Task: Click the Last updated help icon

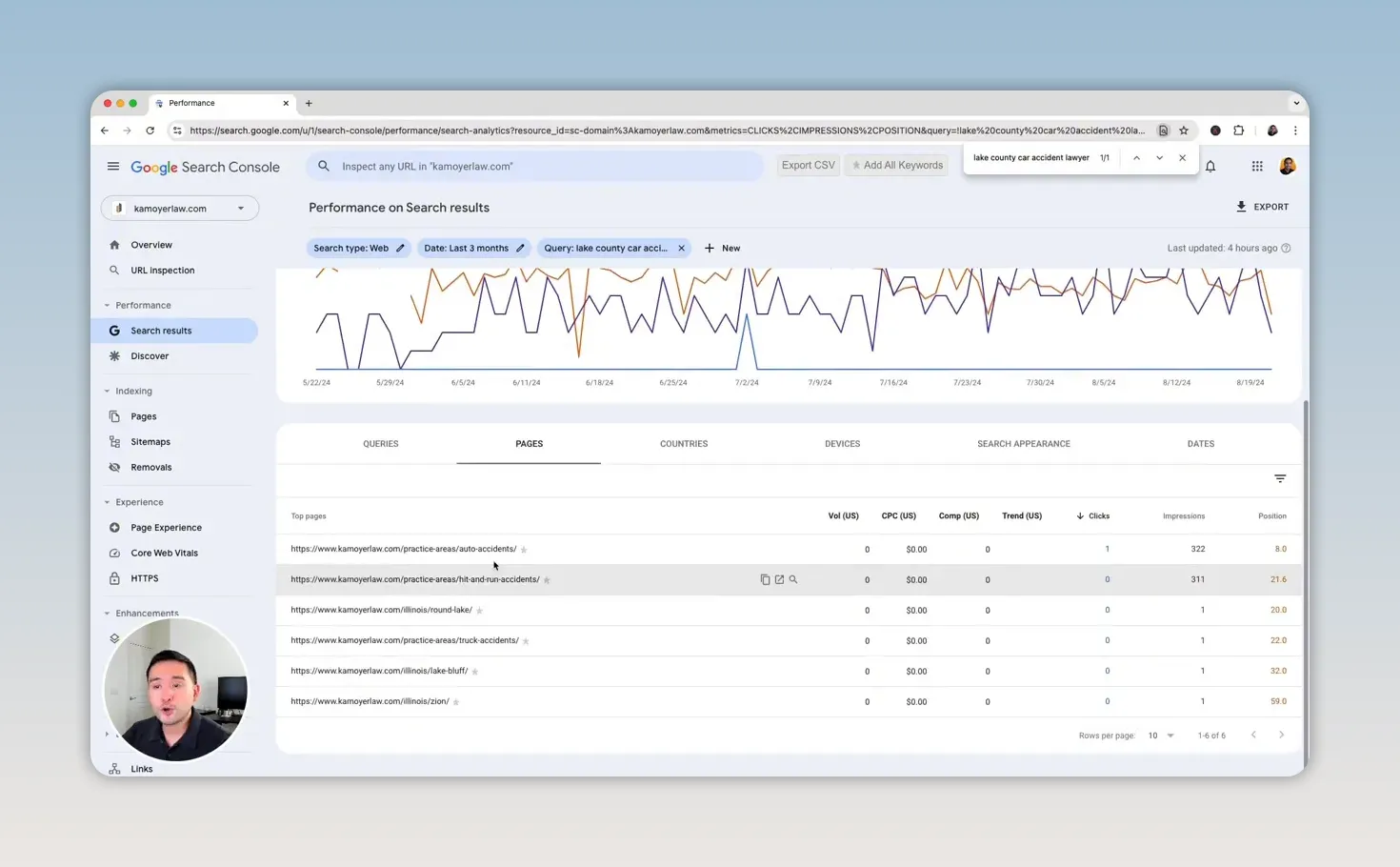Action: [x=1286, y=248]
